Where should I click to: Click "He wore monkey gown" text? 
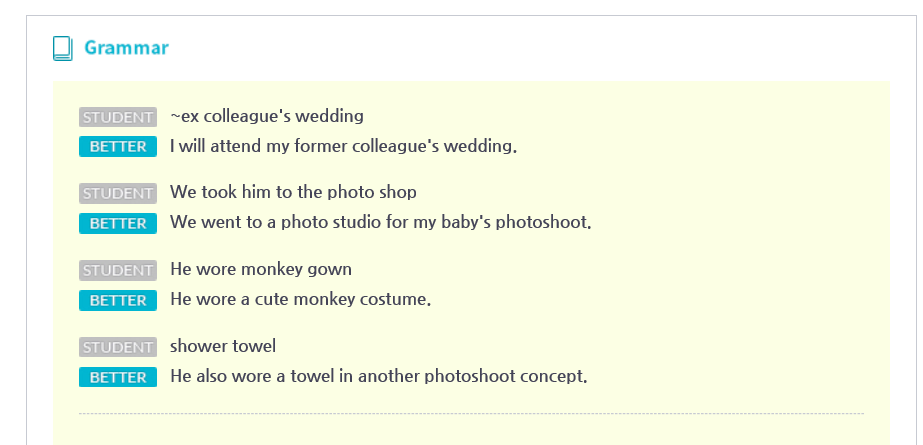pyautogui.click(x=261, y=270)
